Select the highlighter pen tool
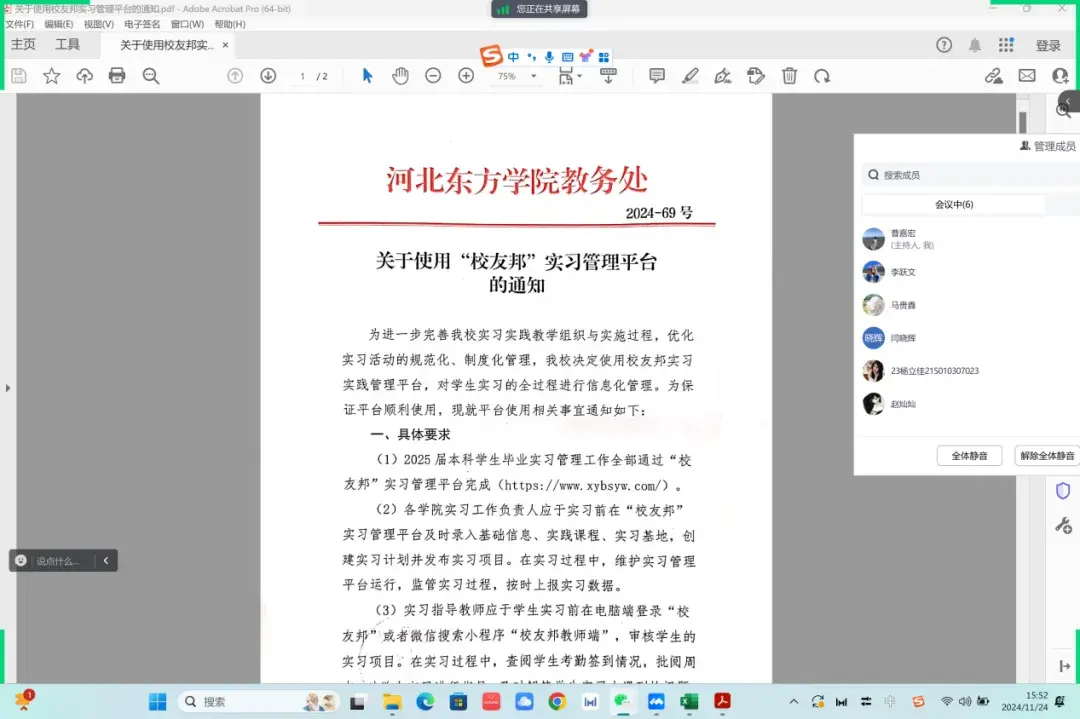The image size is (1080, 719). pyautogui.click(x=690, y=76)
